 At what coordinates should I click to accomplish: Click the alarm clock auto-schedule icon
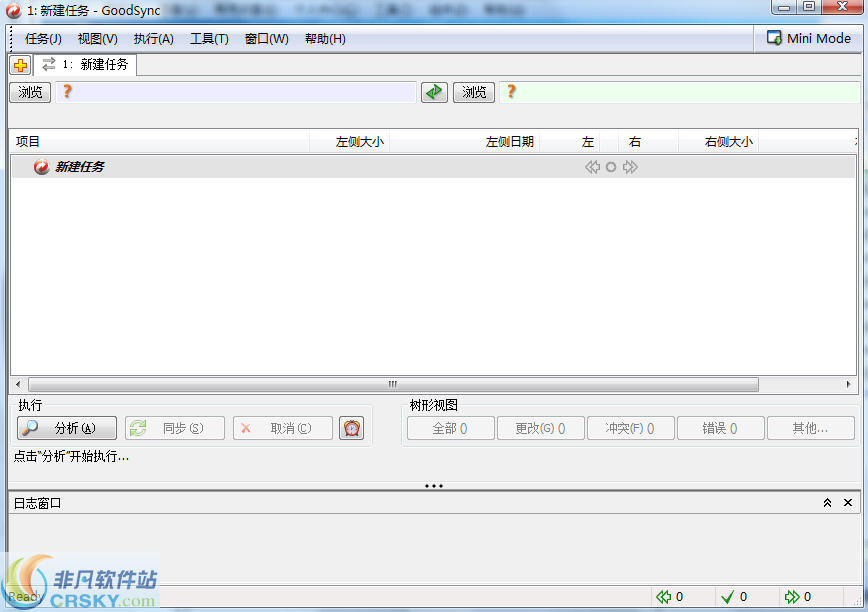click(x=351, y=428)
